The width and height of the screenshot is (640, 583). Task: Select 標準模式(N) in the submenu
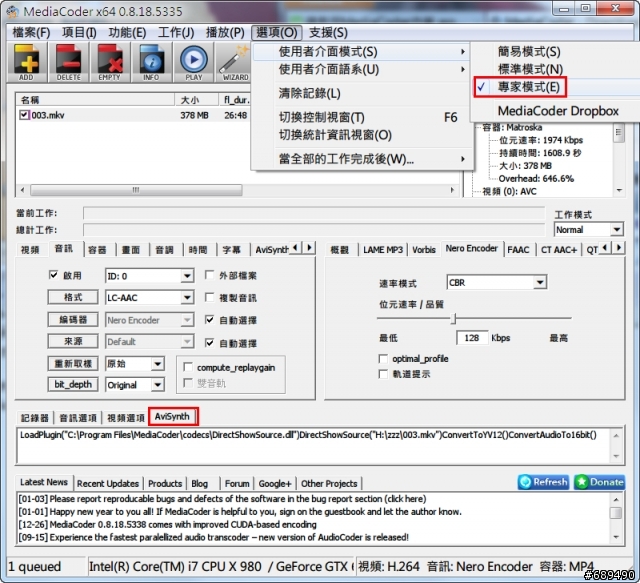[530, 69]
